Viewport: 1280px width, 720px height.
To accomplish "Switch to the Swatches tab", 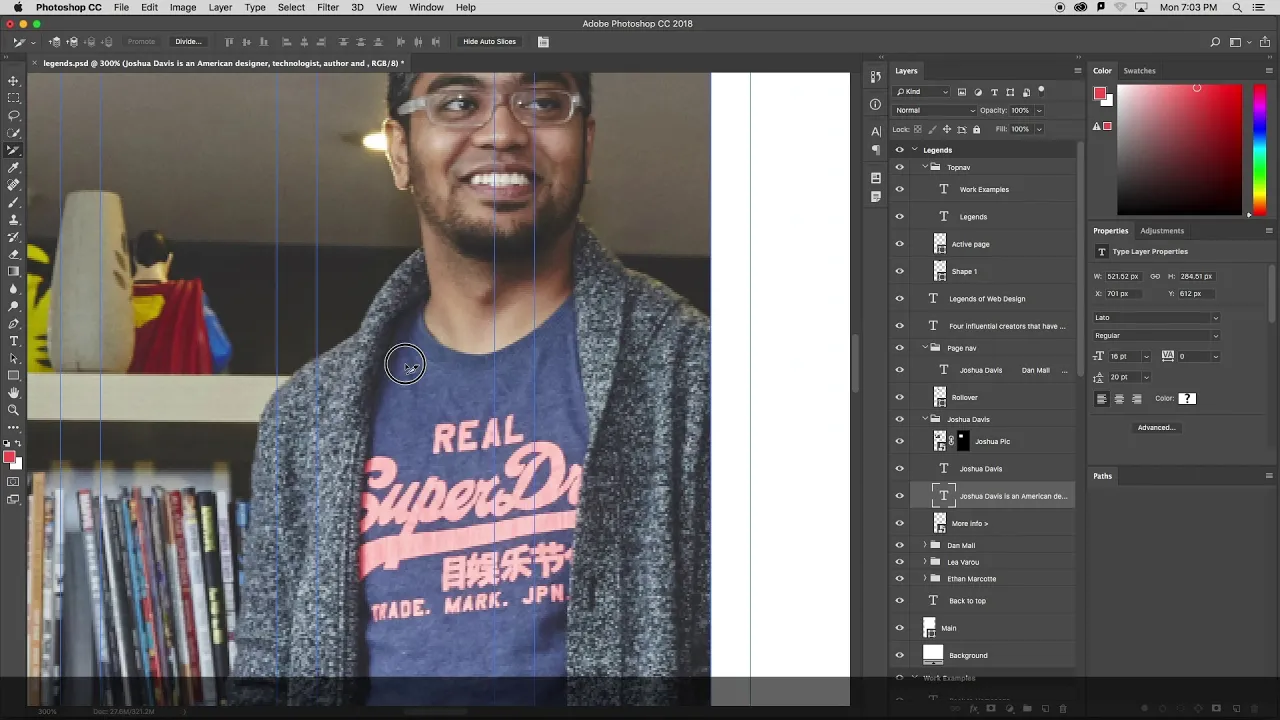I will pos(1139,71).
